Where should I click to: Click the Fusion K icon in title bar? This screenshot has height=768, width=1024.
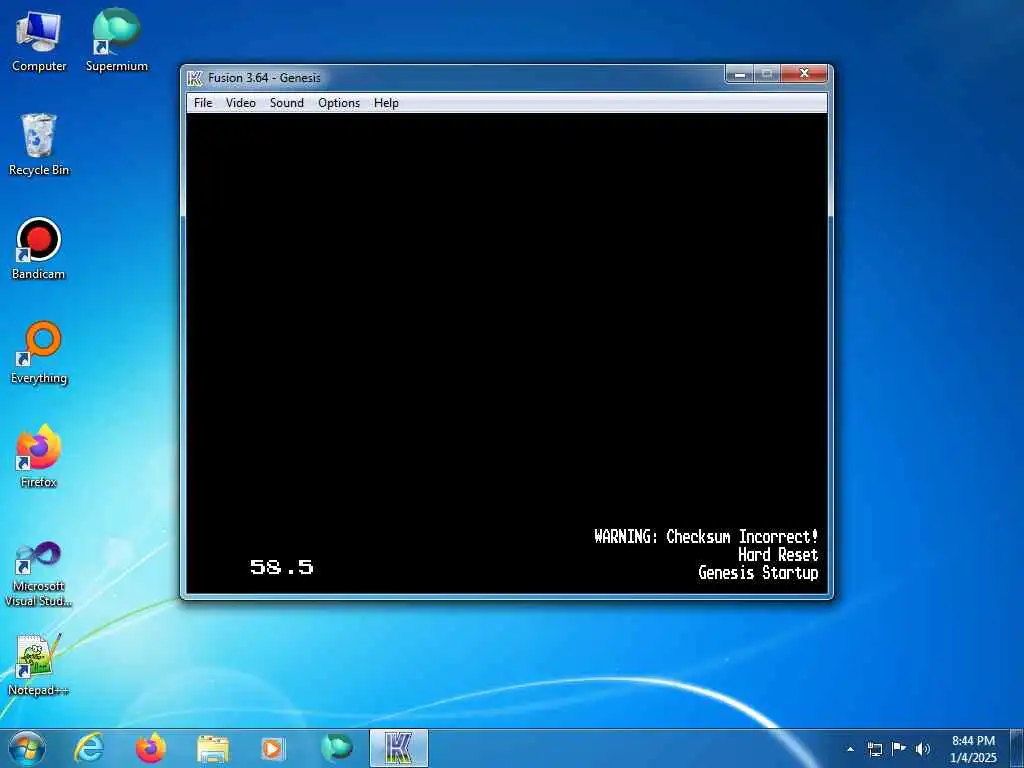click(194, 78)
